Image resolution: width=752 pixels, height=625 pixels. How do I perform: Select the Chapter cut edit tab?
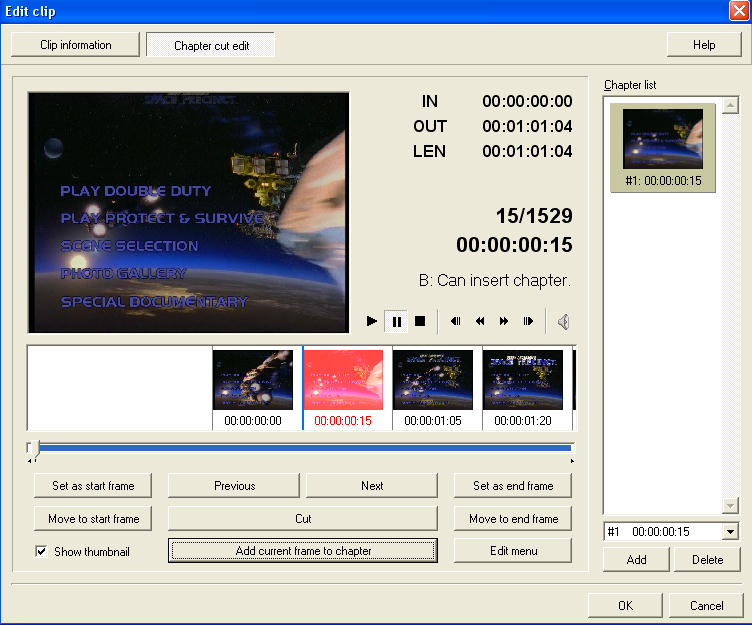tap(211, 46)
